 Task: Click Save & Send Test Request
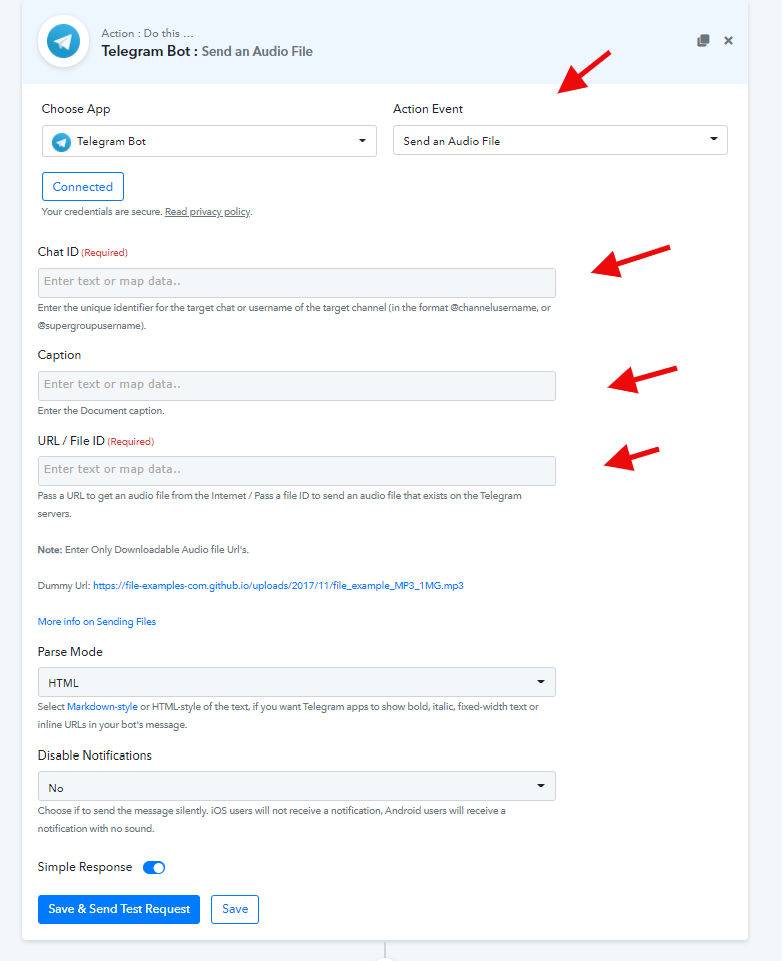[x=119, y=910]
